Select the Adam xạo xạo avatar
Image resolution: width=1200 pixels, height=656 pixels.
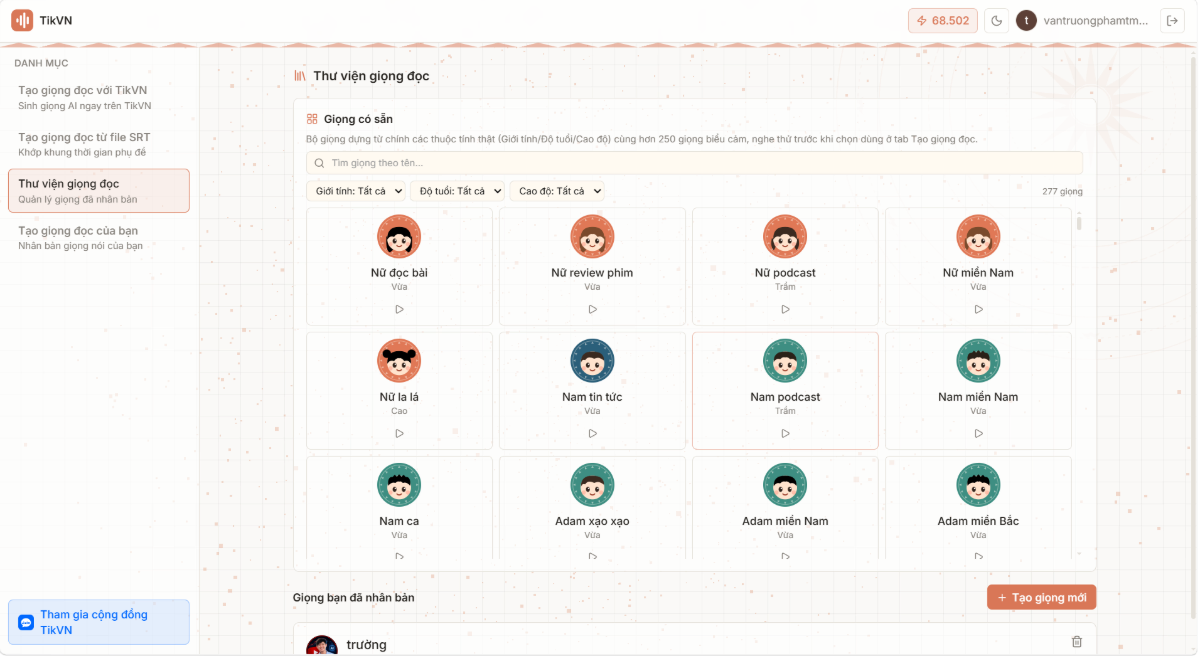[592, 484]
